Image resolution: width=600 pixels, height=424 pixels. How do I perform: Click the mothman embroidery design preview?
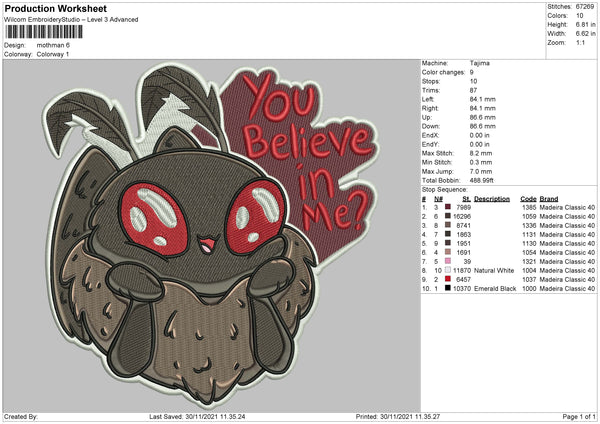pyautogui.click(x=212, y=236)
